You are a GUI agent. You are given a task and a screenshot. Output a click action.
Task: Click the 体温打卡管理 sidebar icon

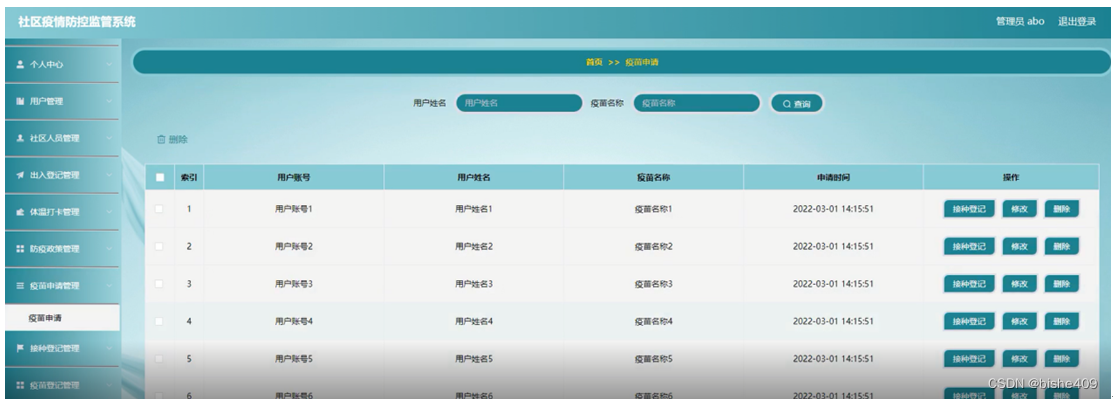click(x=20, y=212)
